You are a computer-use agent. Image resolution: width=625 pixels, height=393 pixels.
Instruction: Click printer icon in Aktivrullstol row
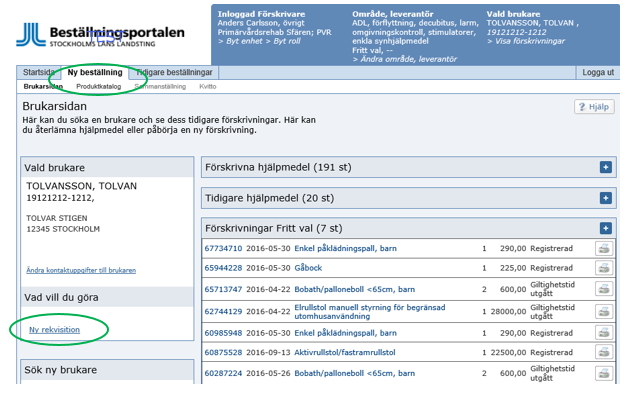click(x=604, y=352)
